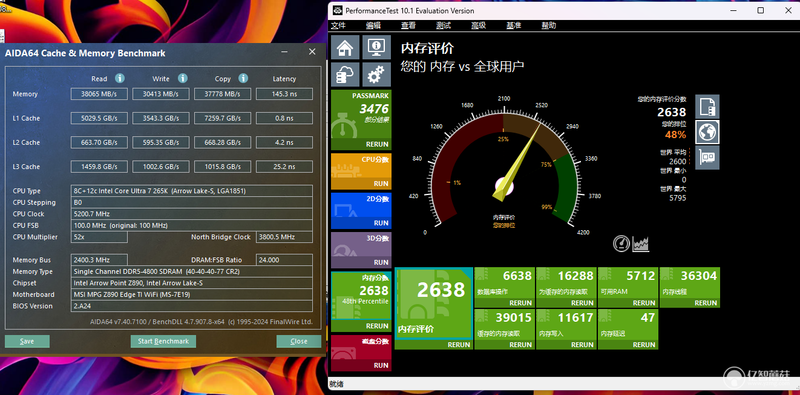This screenshot has width=800, height=395.
Task: Click the Memory Type DDR5-4800 field
Action: (192, 271)
